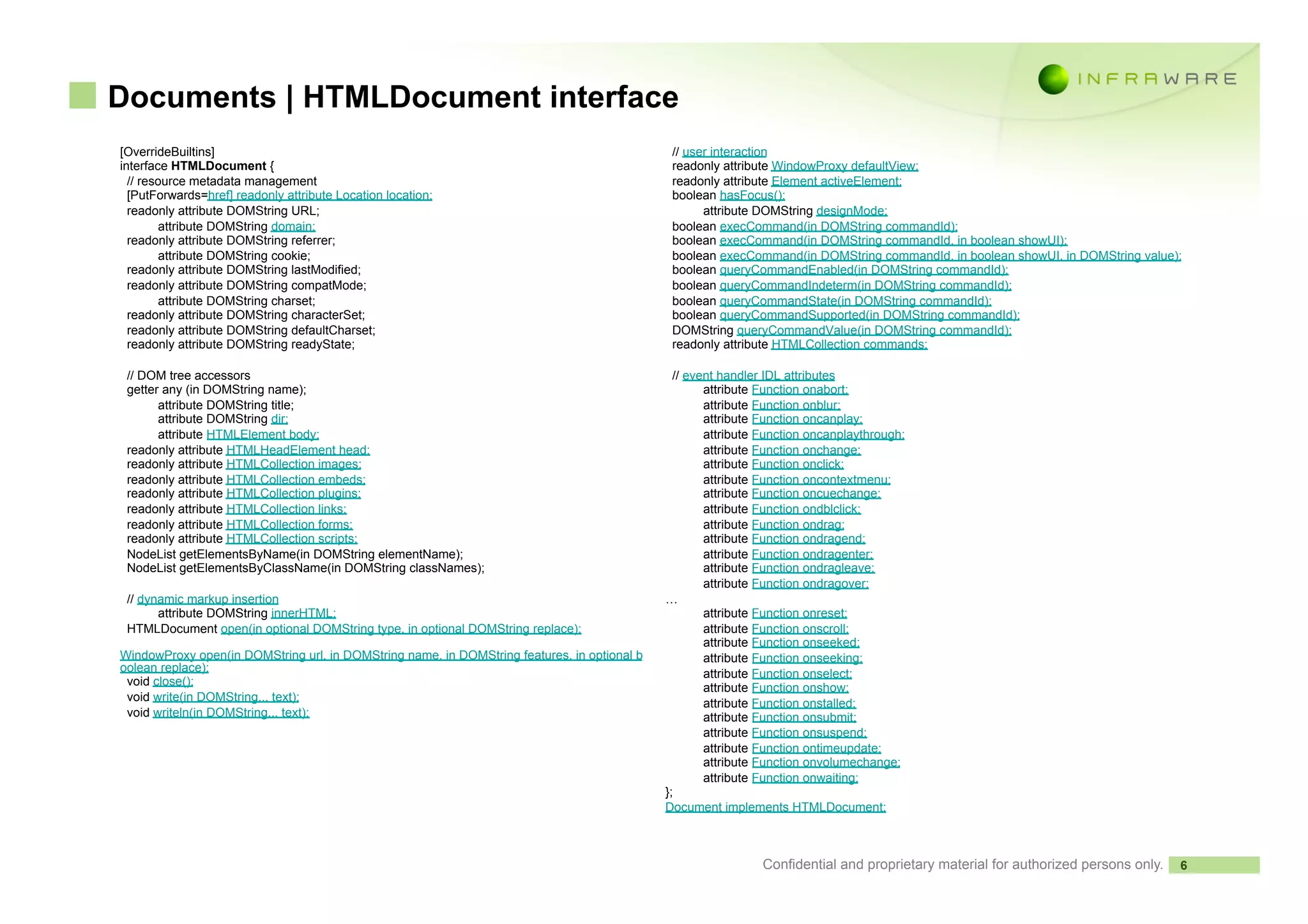Follow 'Function onreset;' link
The image size is (1308, 924).
(x=800, y=613)
